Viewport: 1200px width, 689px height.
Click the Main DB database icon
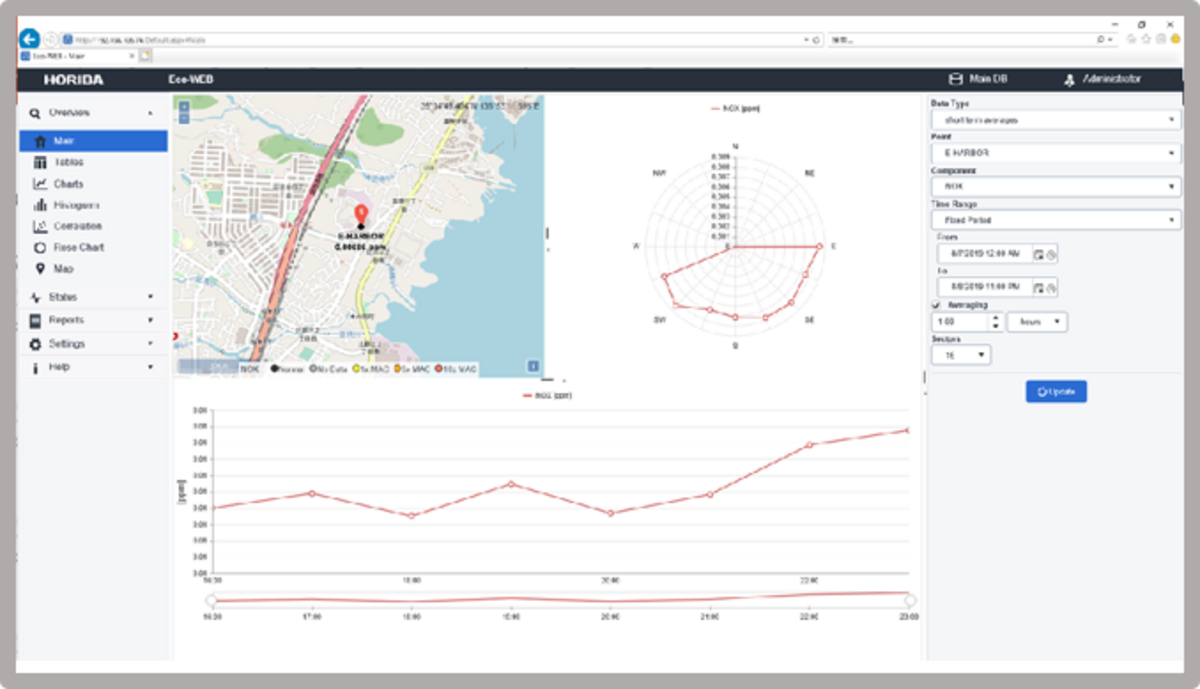955,78
